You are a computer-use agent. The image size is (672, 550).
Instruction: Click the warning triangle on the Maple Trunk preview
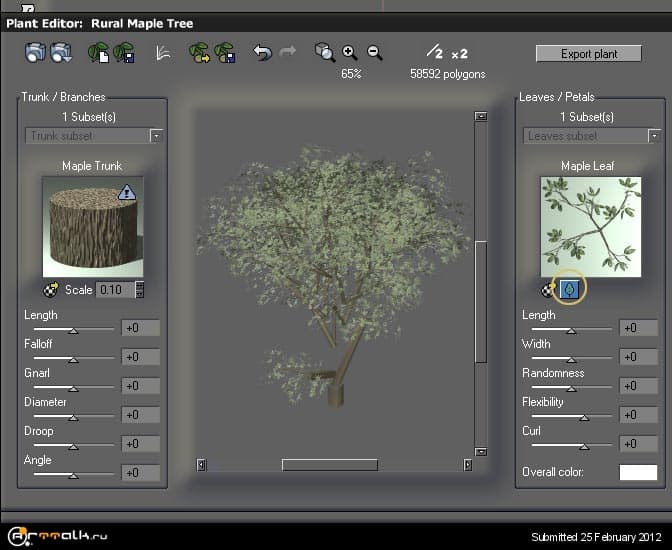click(126, 192)
